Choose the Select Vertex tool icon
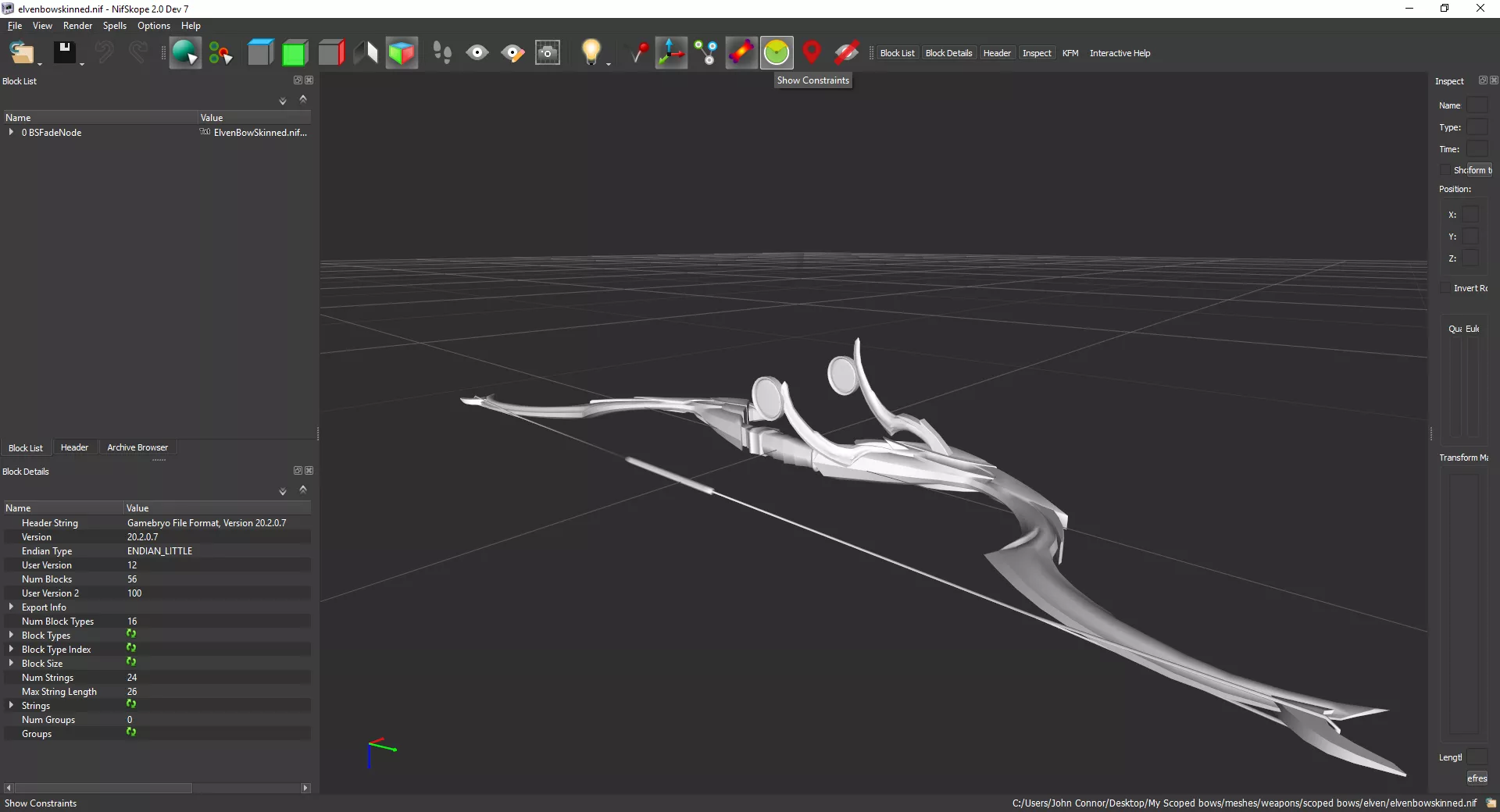This screenshot has height=812, width=1500. coord(220,53)
